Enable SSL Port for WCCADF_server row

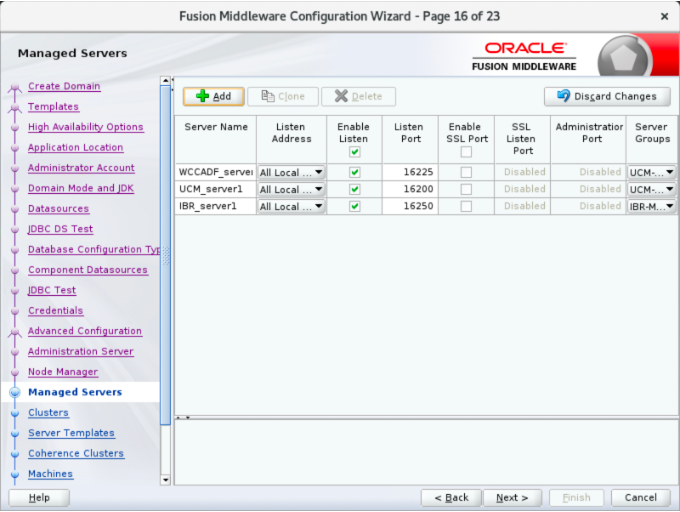pyautogui.click(x=466, y=172)
